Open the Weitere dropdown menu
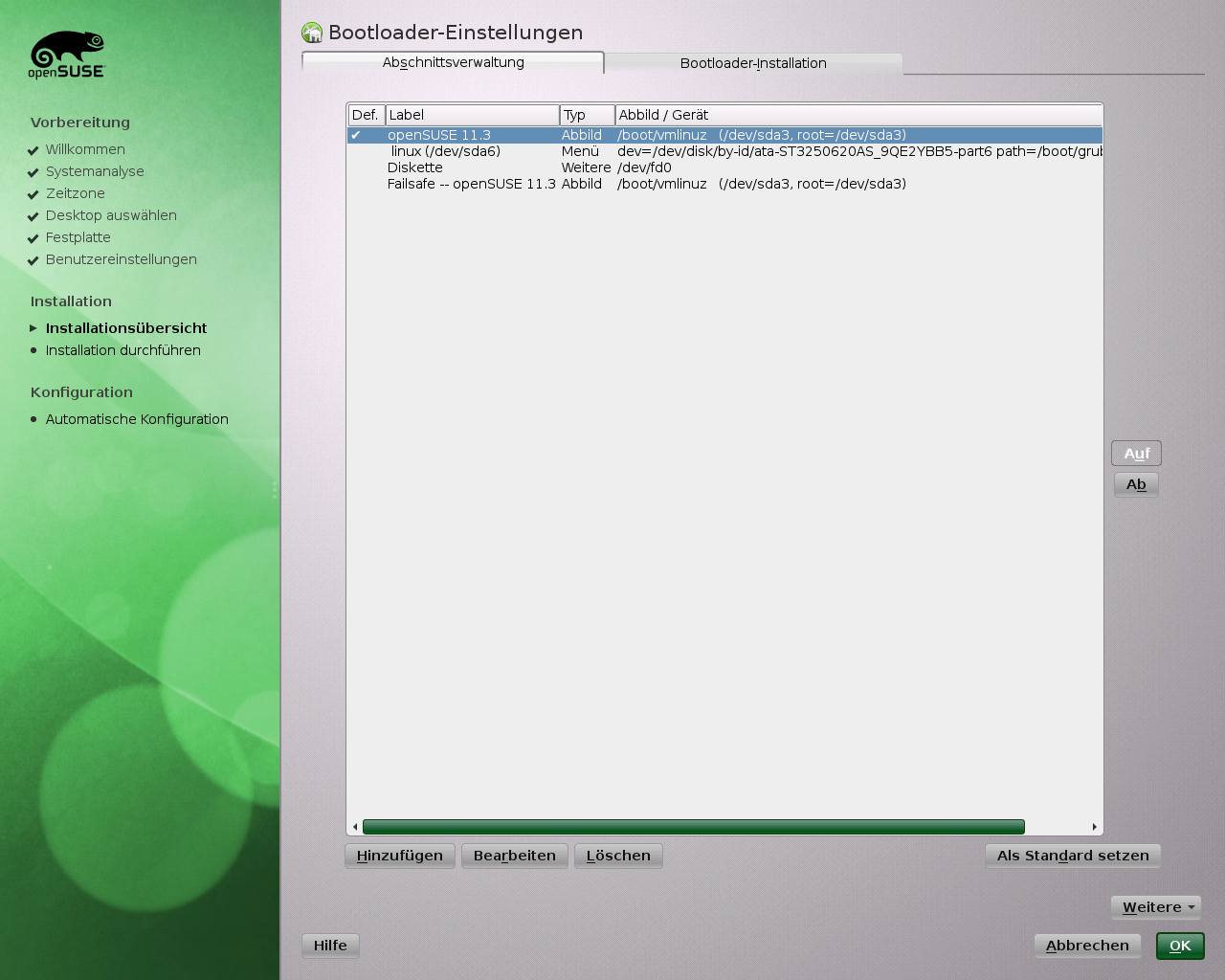1225x980 pixels. coord(1156,907)
